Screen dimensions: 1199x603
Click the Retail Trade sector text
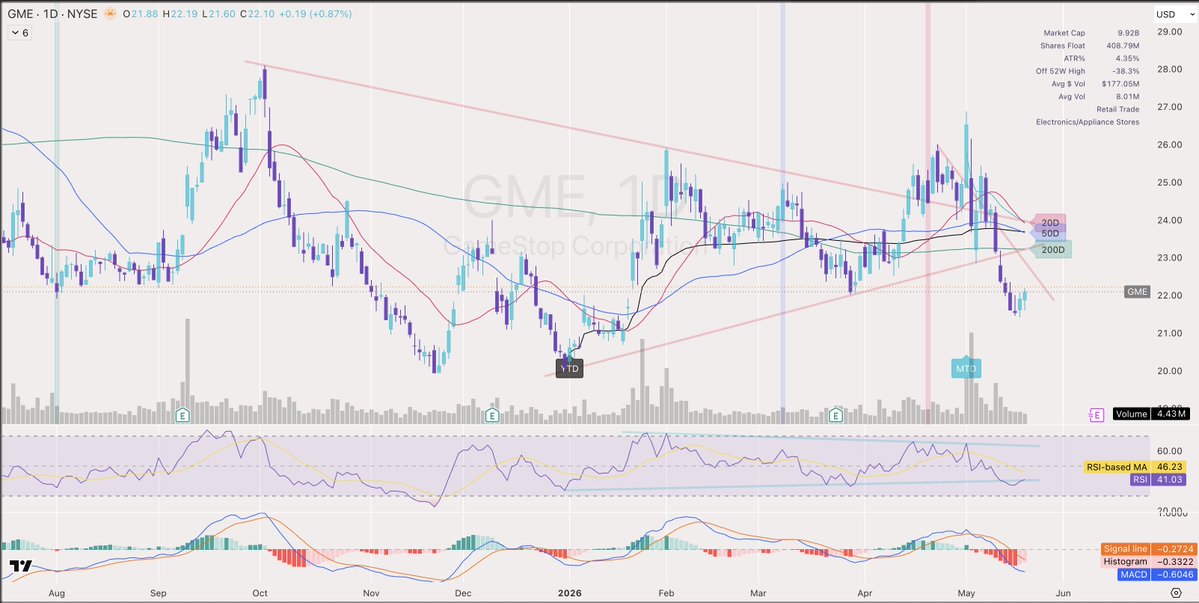pyautogui.click(x=1118, y=109)
